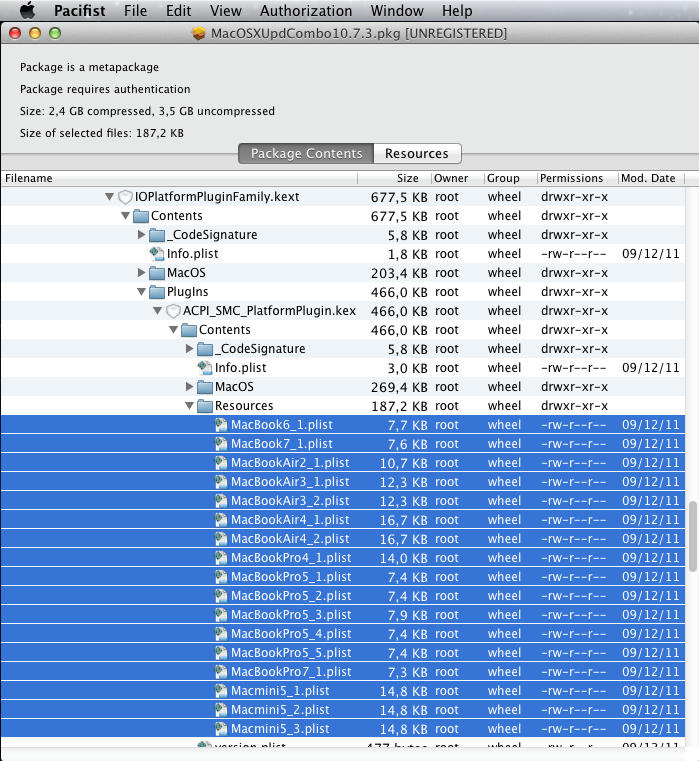Viewport: 699px width, 761px height.
Task: Open the Help menu
Action: (x=457, y=11)
